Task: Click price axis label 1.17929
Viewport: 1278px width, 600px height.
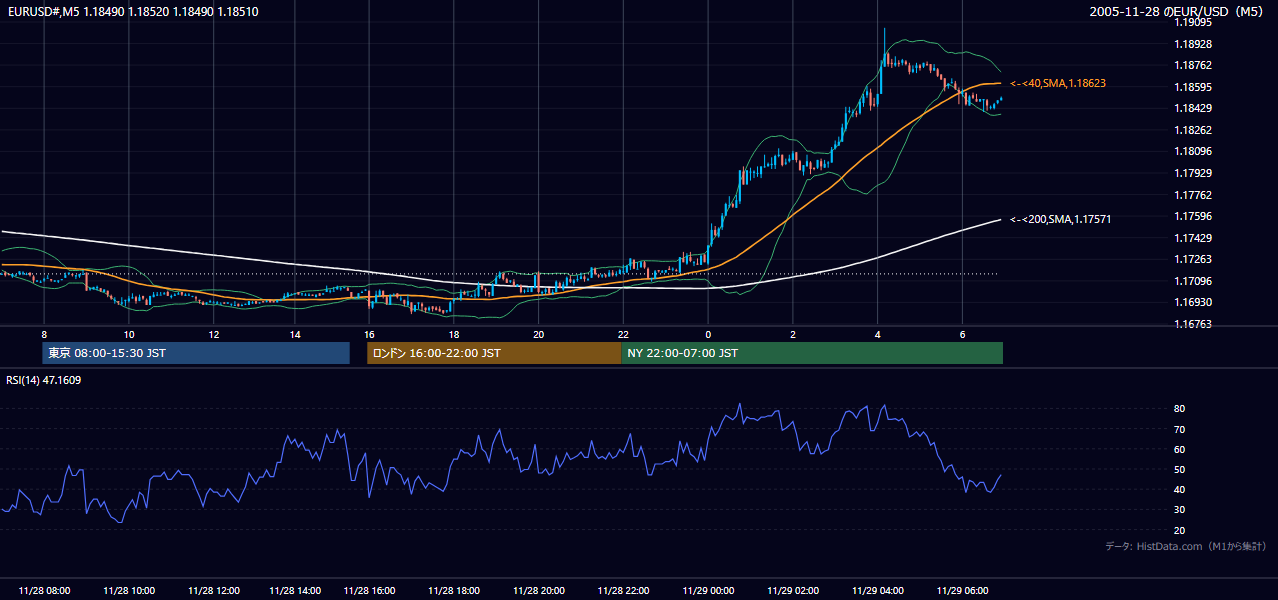Action: point(1192,173)
